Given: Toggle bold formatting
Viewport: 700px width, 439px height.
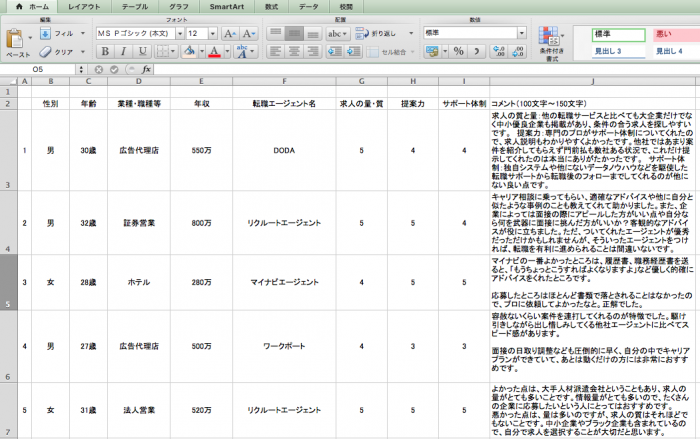Looking at the screenshot, I should (105, 51).
